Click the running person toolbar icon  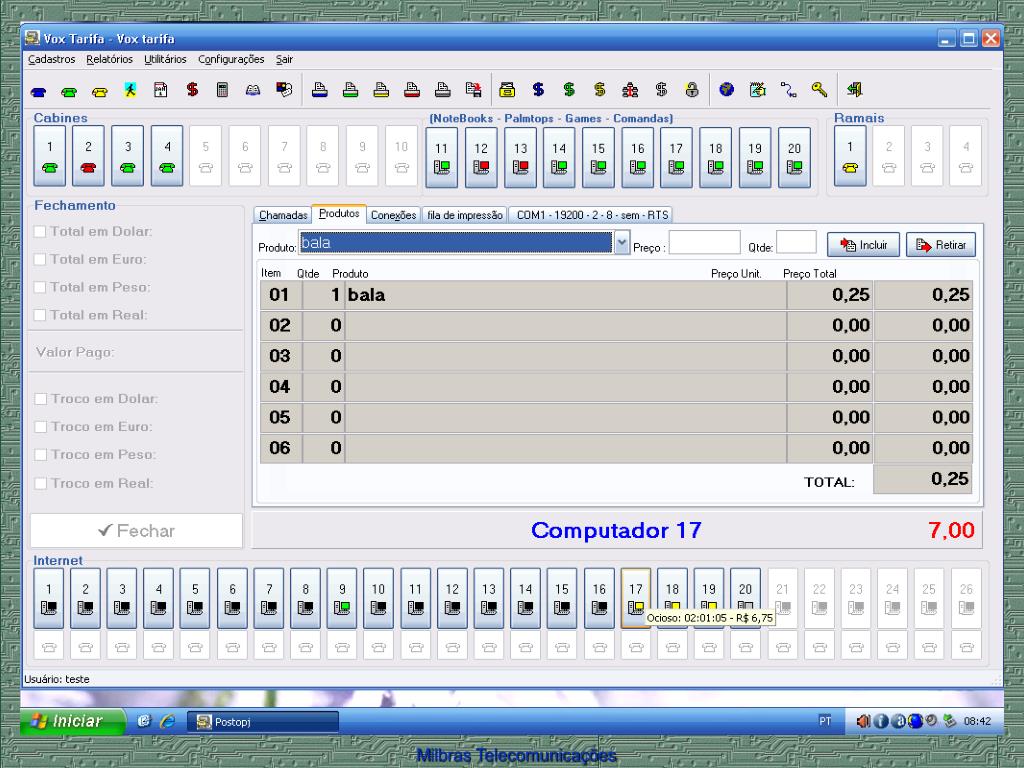[130, 90]
